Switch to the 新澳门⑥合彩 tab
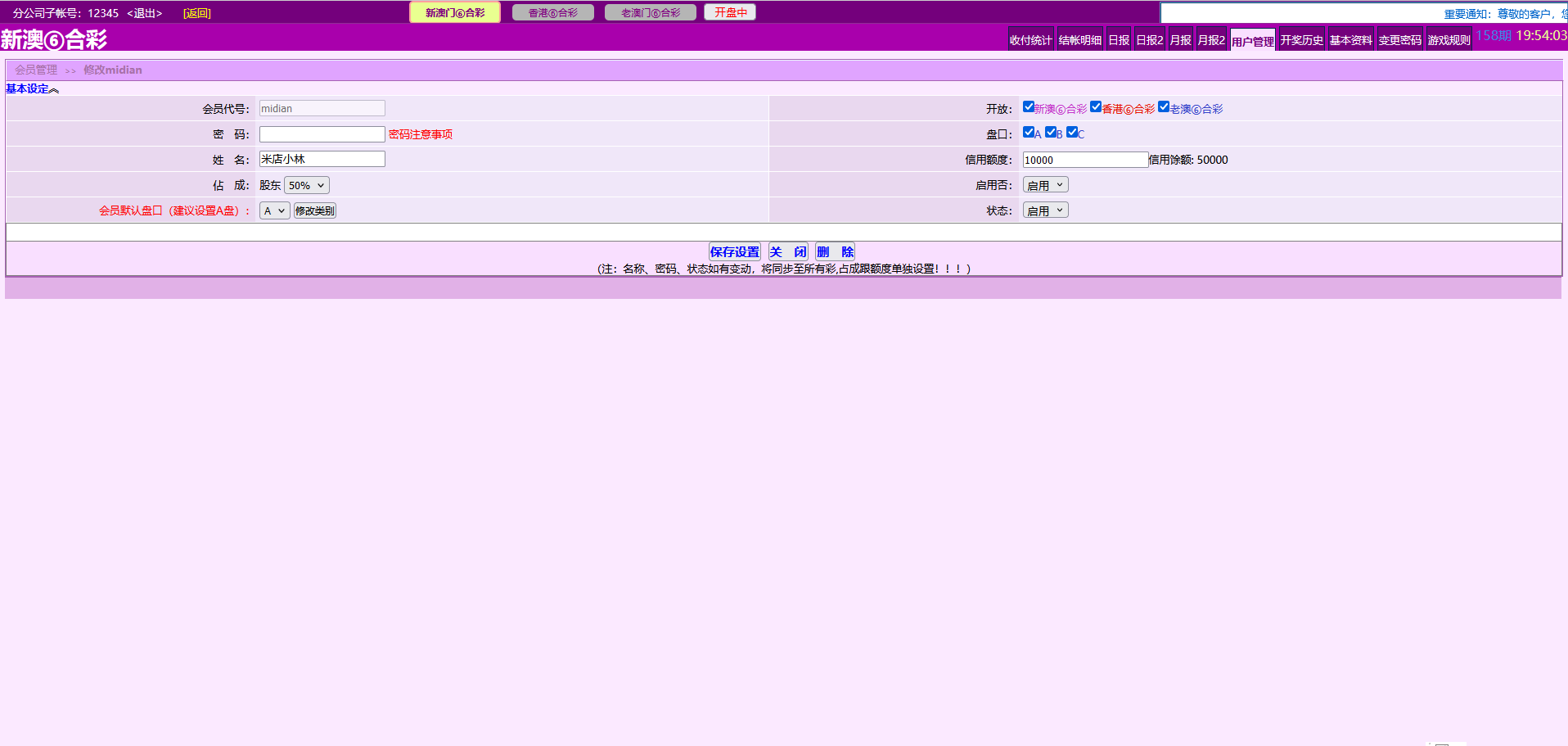The image size is (1568, 746). (455, 12)
